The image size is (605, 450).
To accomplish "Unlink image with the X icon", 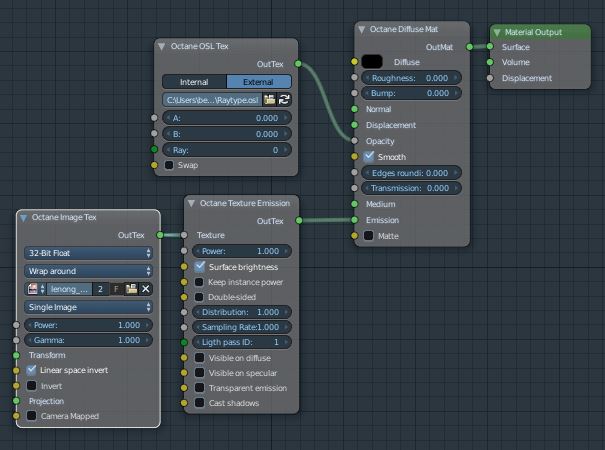I will coord(145,289).
